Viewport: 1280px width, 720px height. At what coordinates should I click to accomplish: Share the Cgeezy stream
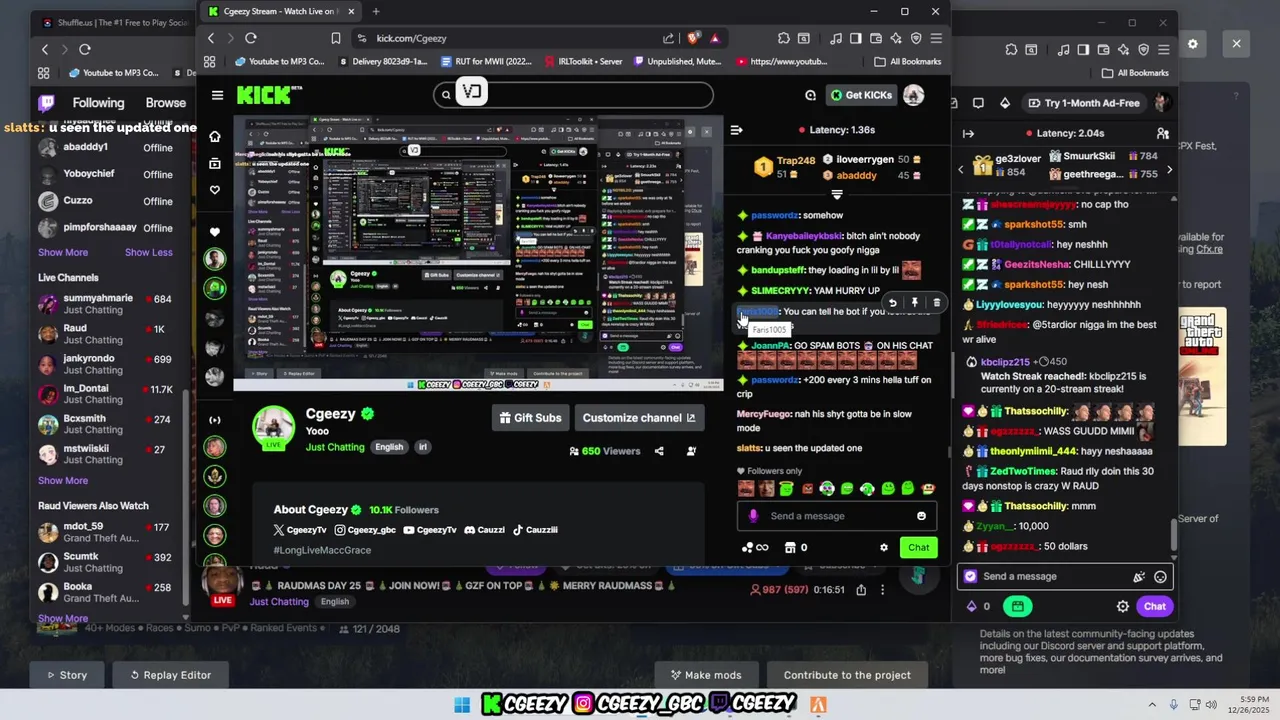(x=659, y=451)
